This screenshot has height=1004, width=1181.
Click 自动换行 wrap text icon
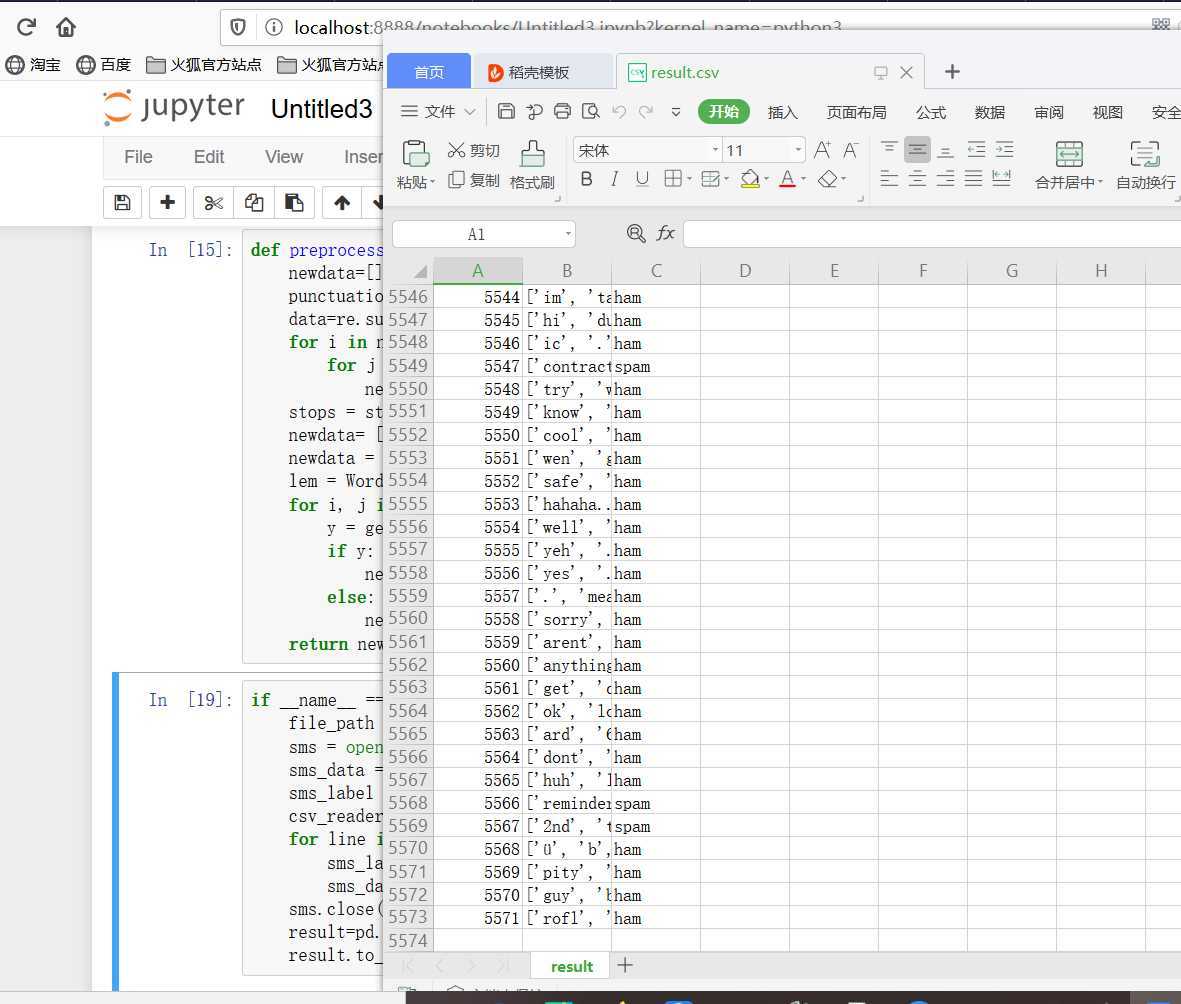point(1144,154)
